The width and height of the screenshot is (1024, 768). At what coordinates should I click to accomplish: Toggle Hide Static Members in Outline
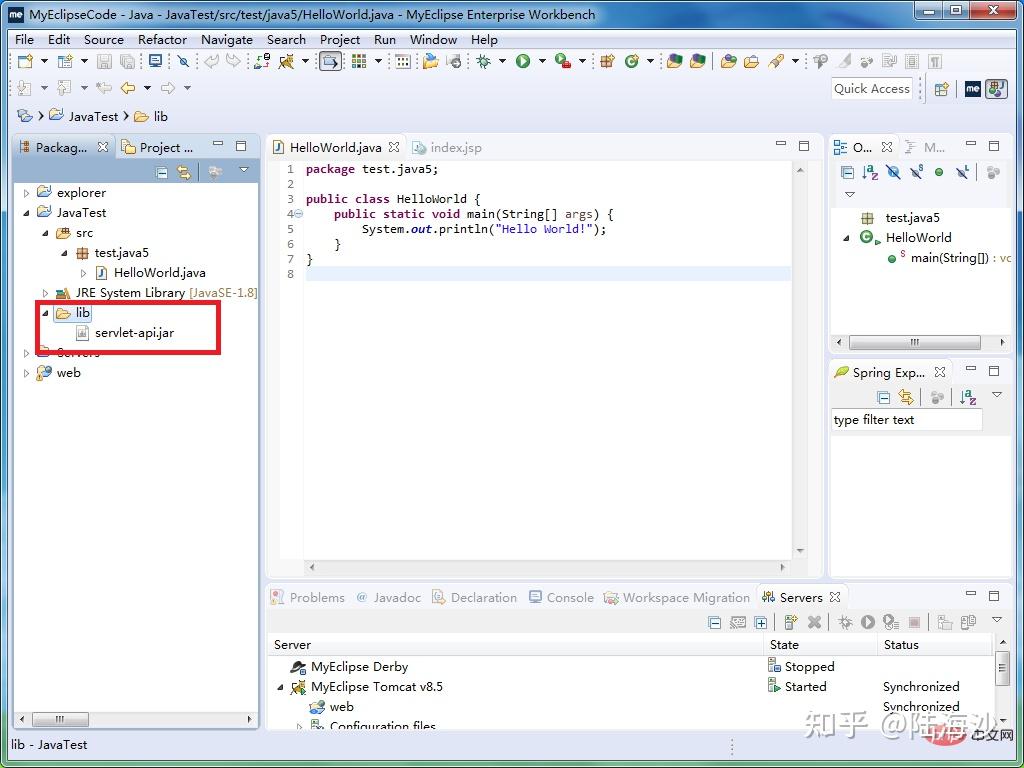point(916,172)
